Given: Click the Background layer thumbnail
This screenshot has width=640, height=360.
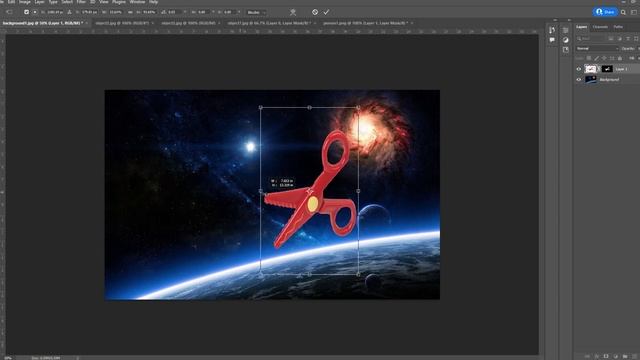Looking at the screenshot, I should tap(591, 80).
